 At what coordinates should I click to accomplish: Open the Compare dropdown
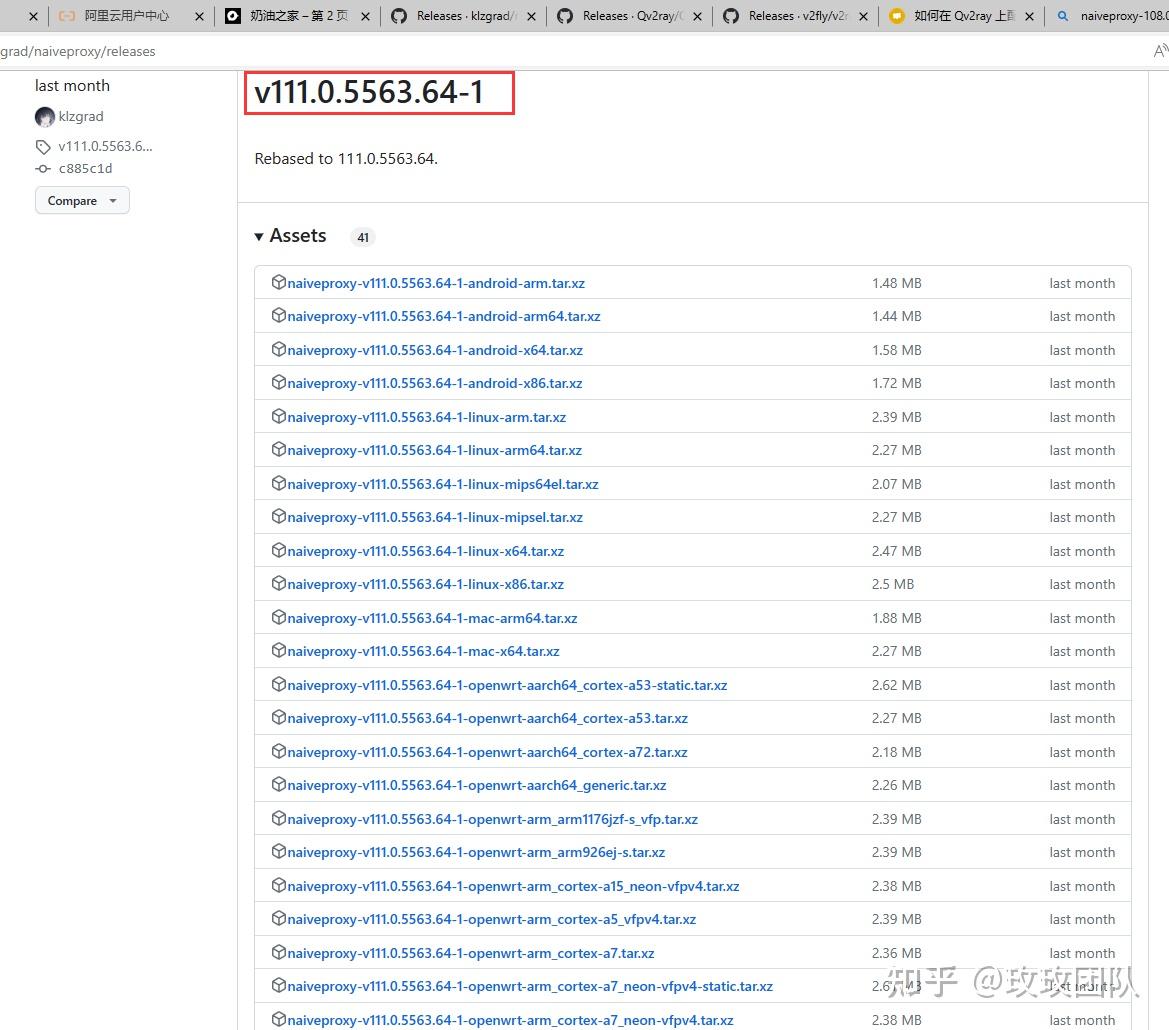coord(82,200)
